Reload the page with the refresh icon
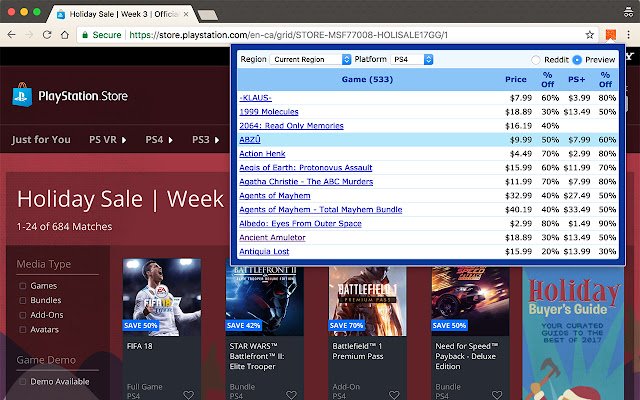The image size is (640, 400). tap(47, 35)
